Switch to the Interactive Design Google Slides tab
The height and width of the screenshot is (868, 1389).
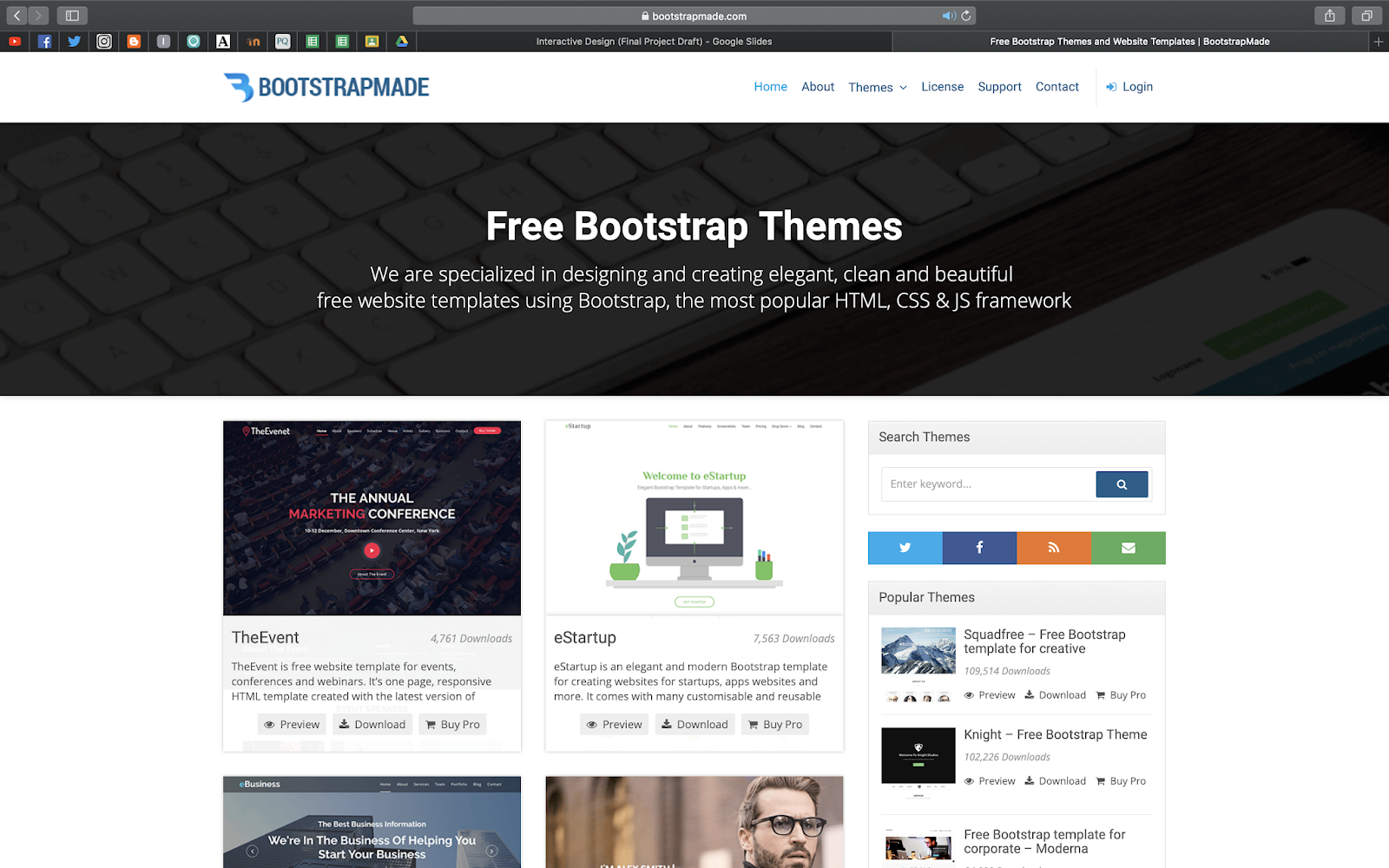pos(654,41)
